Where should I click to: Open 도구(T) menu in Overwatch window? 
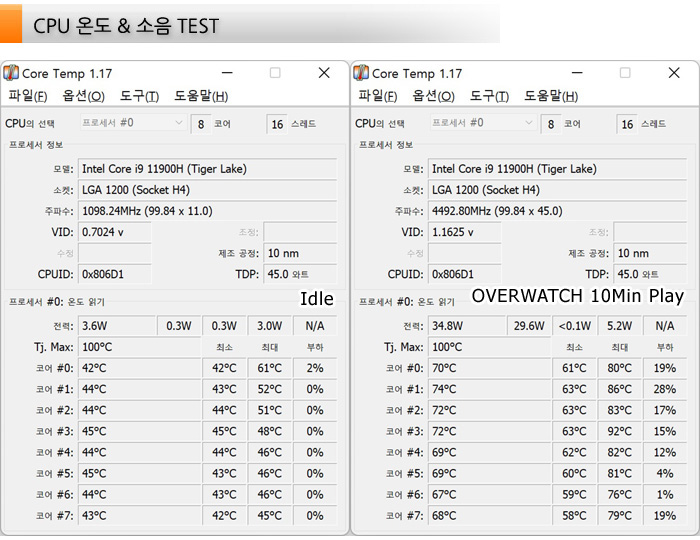point(489,96)
